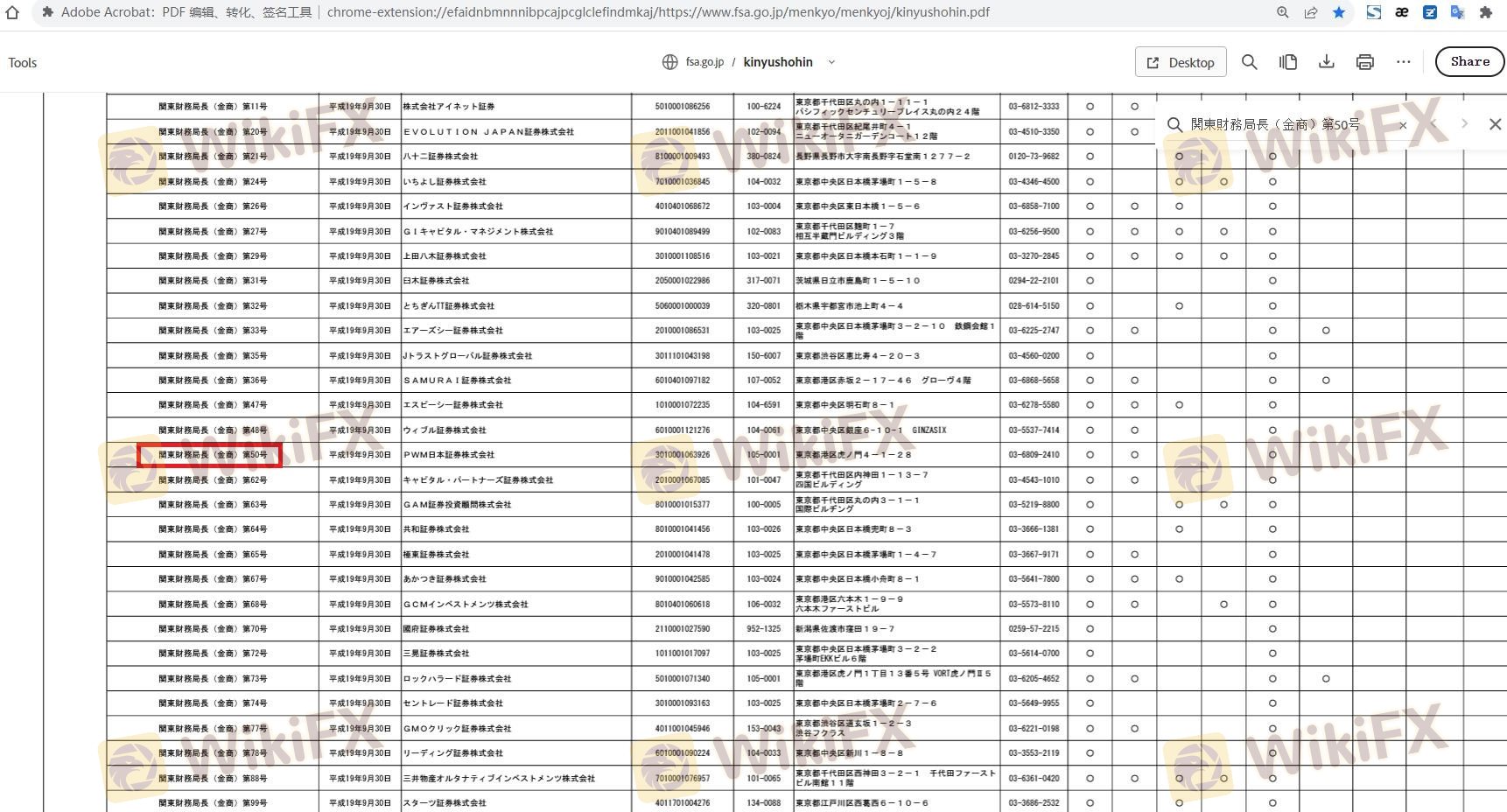Click the browser home icon
The image size is (1507, 812).
coord(12,12)
